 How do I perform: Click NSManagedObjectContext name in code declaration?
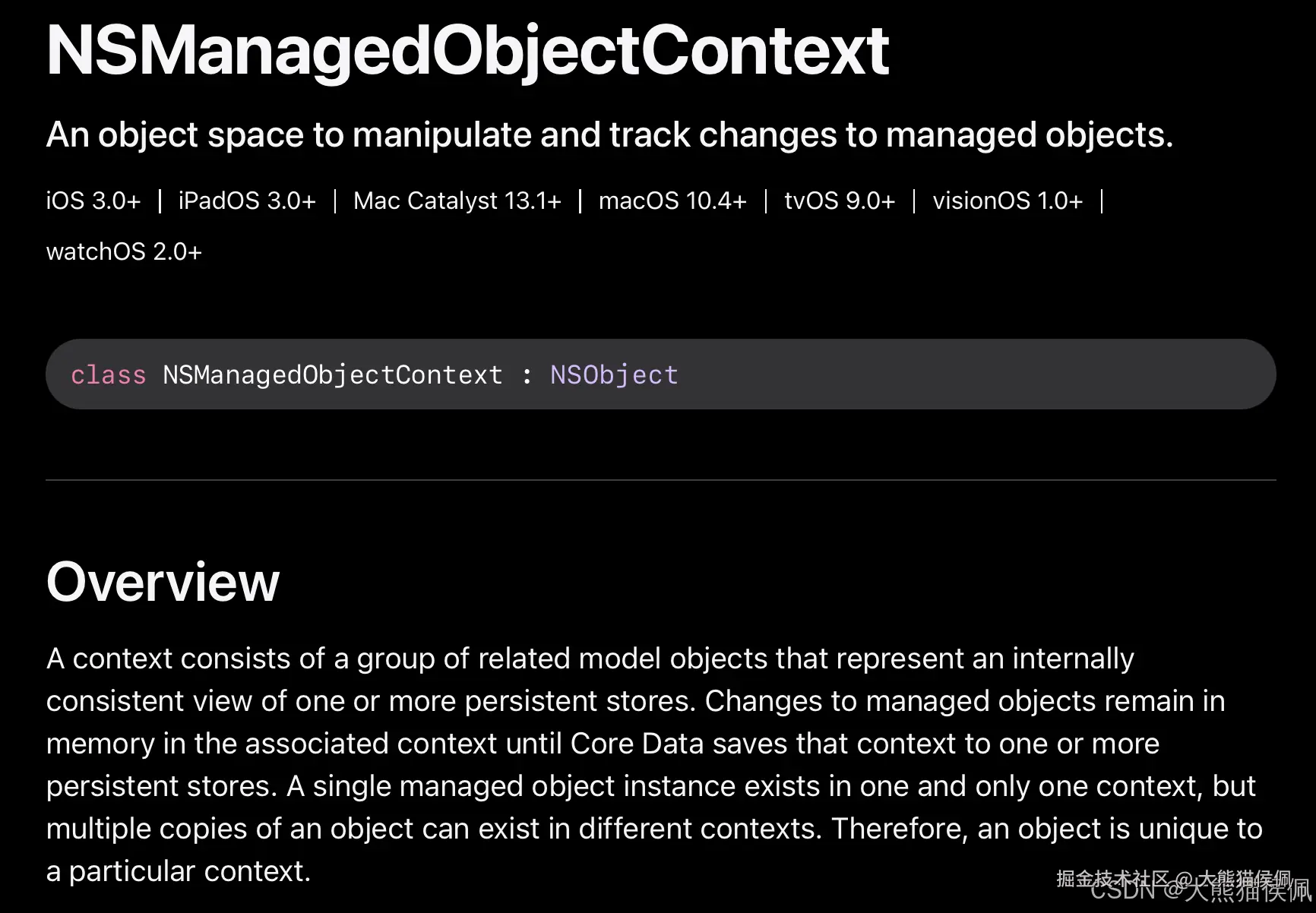[x=332, y=375]
